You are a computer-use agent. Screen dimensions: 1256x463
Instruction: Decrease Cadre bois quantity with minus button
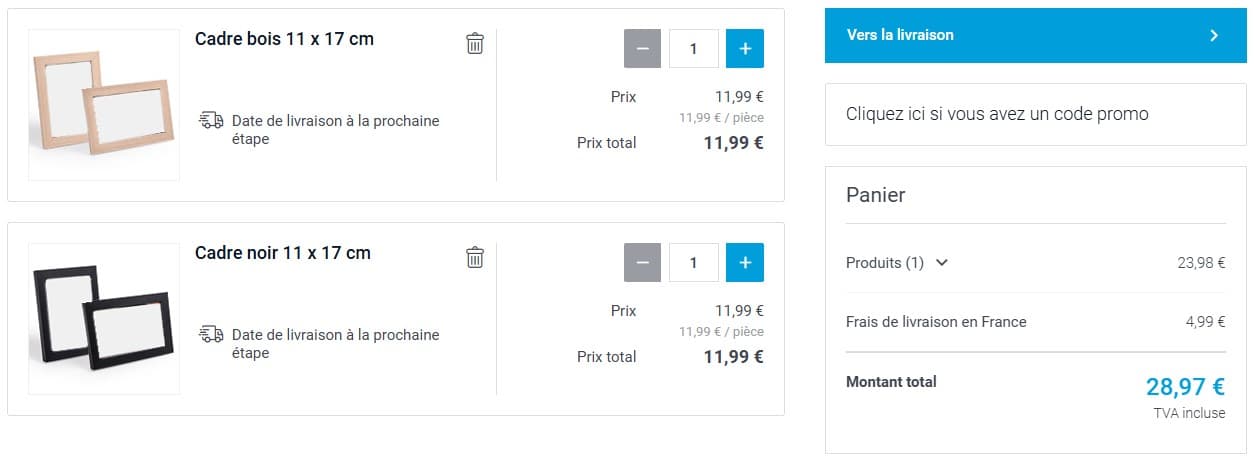coord(642,49)
